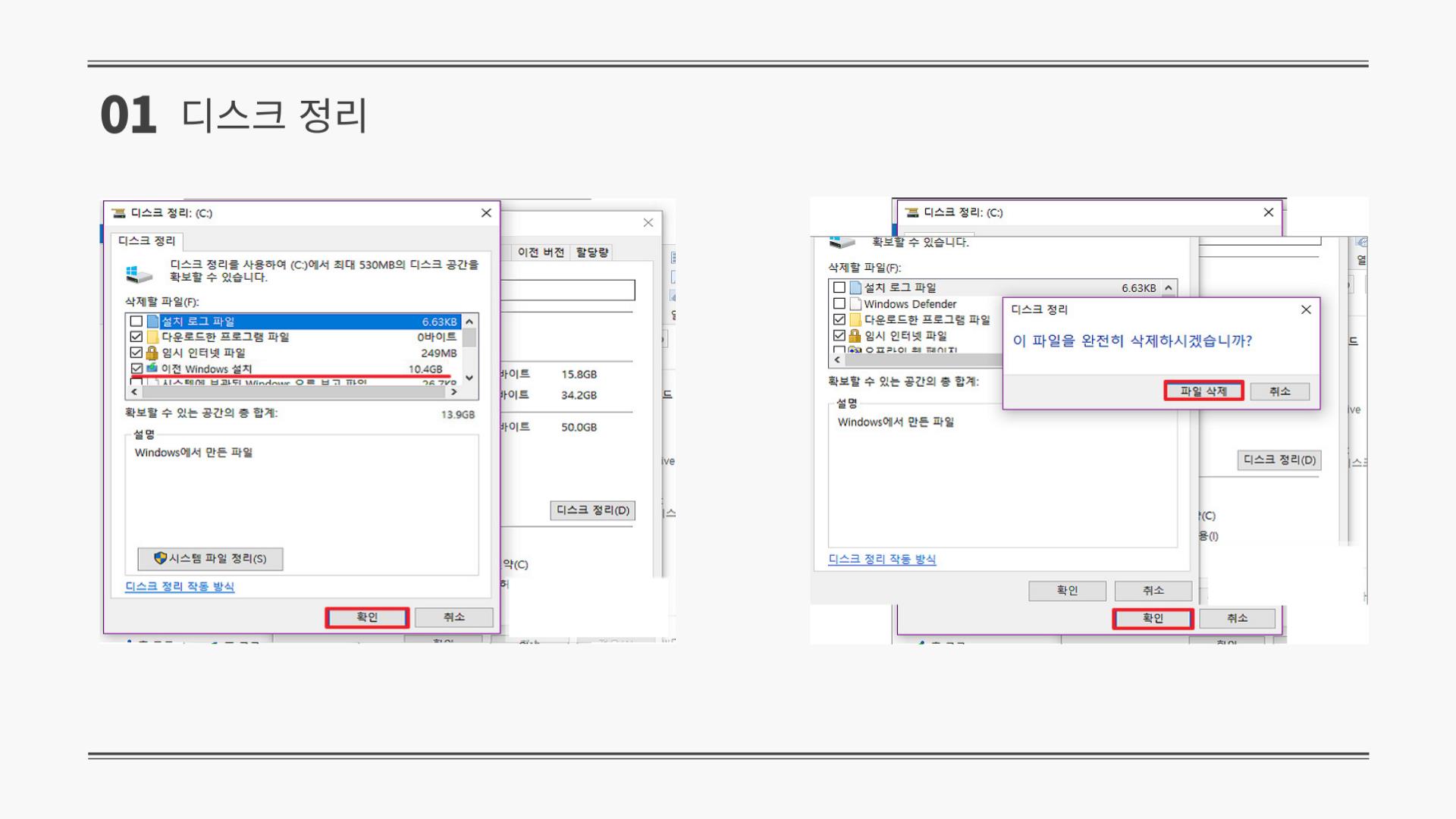Open the 할당량 tab

pyautogui.click(x=592, y=253)
